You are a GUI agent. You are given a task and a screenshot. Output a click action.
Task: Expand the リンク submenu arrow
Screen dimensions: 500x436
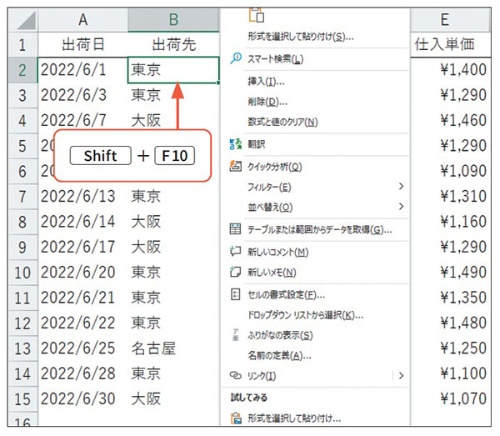pyautogui.click(x=401, y=376)
